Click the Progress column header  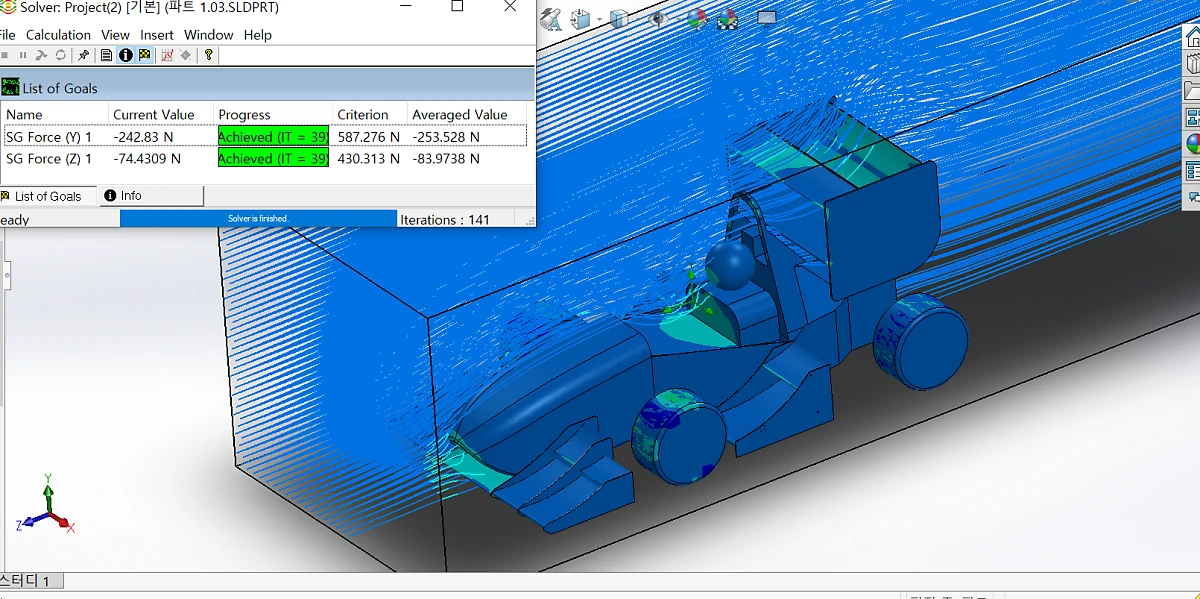[273, 114]
